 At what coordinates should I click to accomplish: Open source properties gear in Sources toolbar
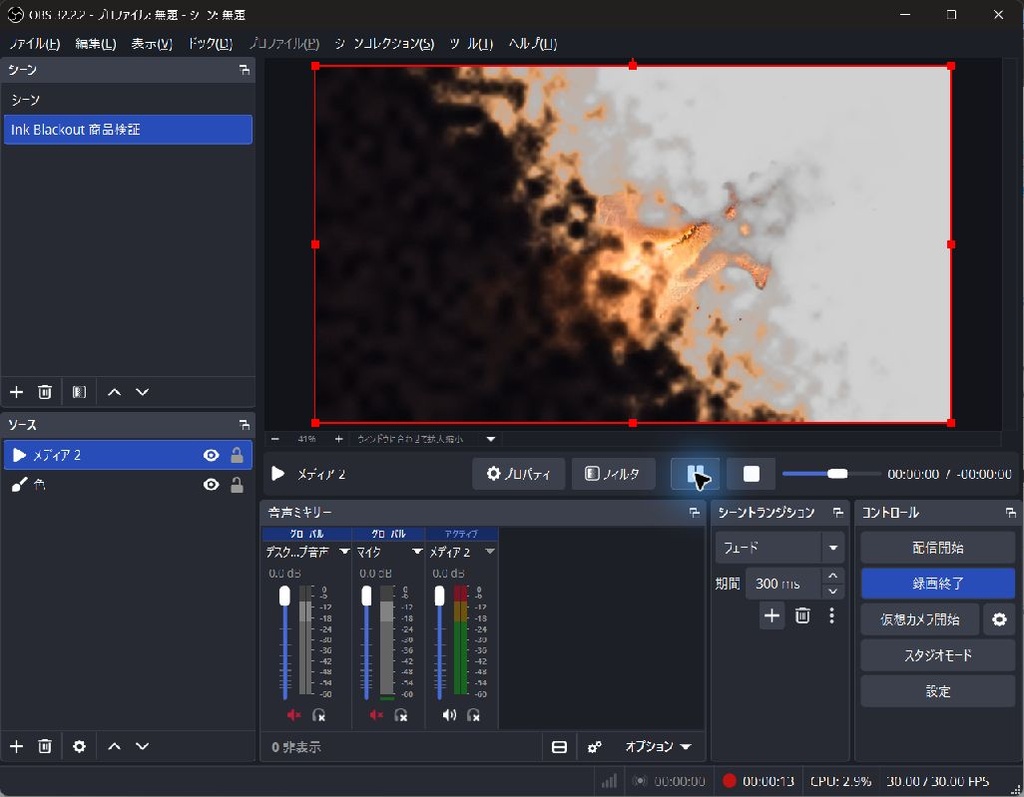coord(79,746)
